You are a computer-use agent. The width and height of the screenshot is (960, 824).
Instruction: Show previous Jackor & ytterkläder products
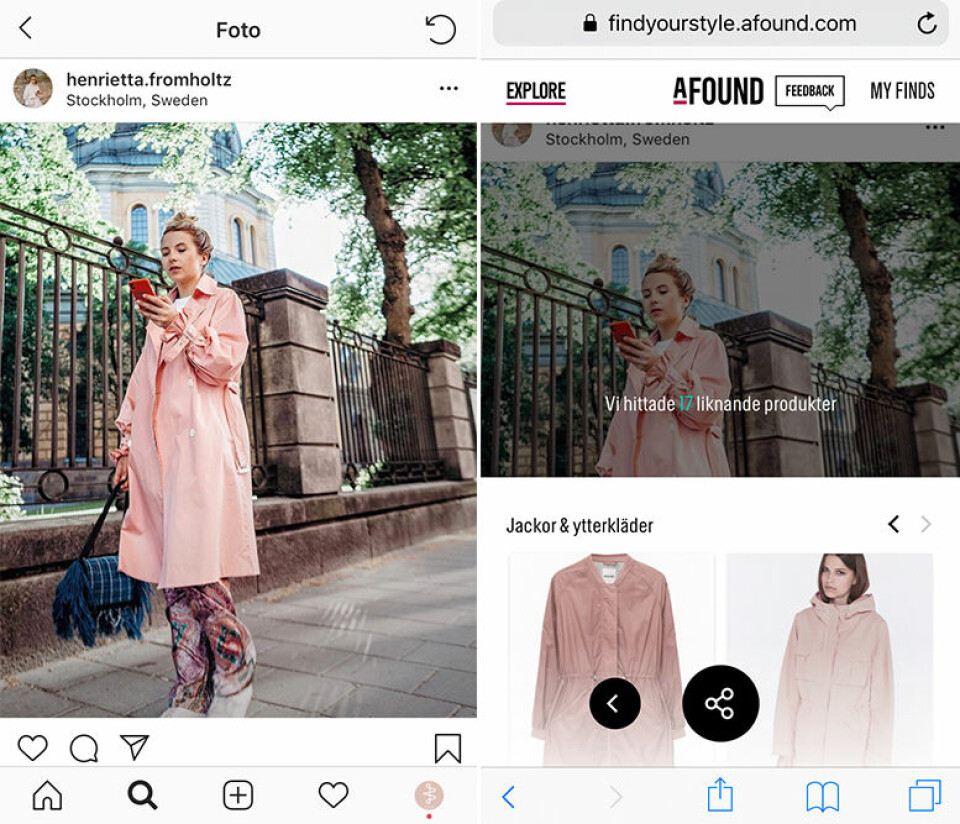click(893, 524)
